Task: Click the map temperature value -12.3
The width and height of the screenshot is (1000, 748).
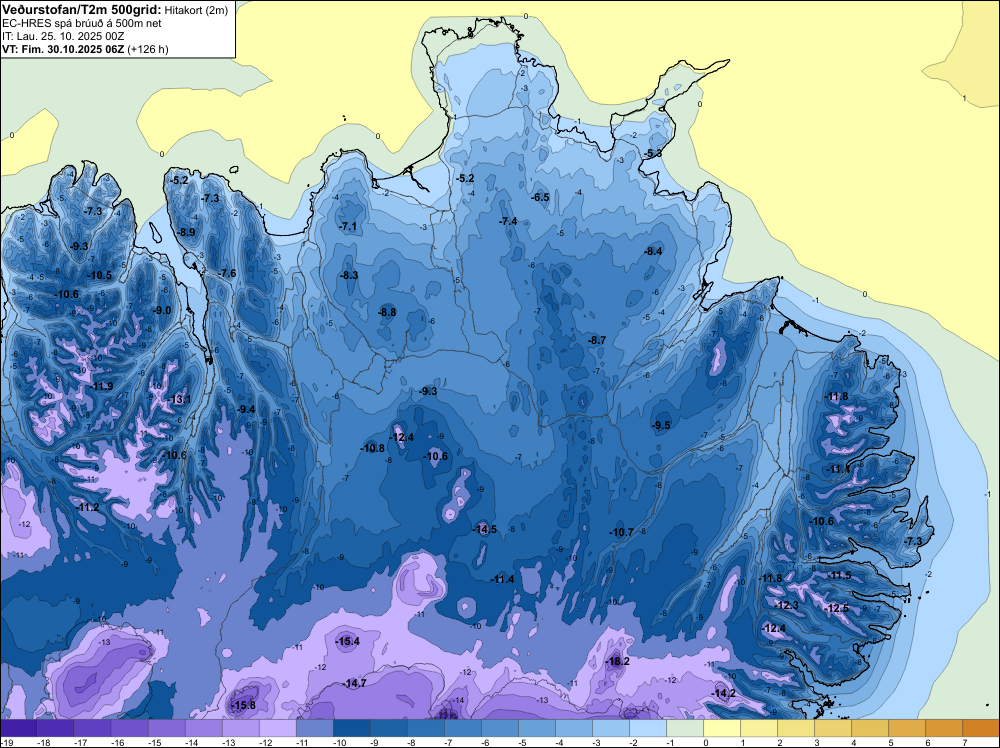Action: pos(786,605)
